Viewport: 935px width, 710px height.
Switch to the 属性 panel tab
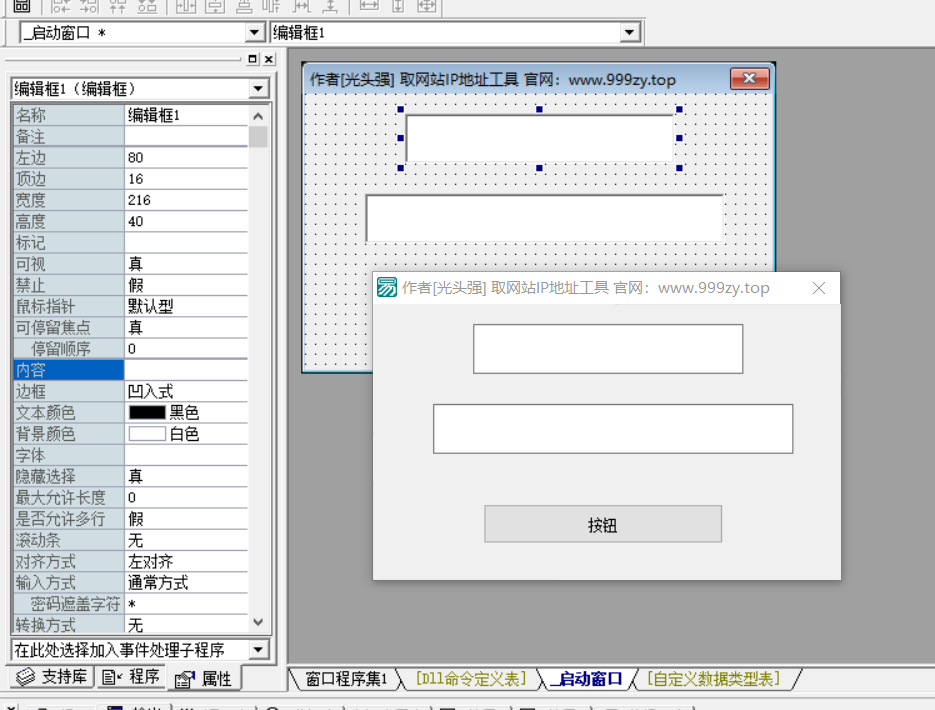[x=203, y=678]
